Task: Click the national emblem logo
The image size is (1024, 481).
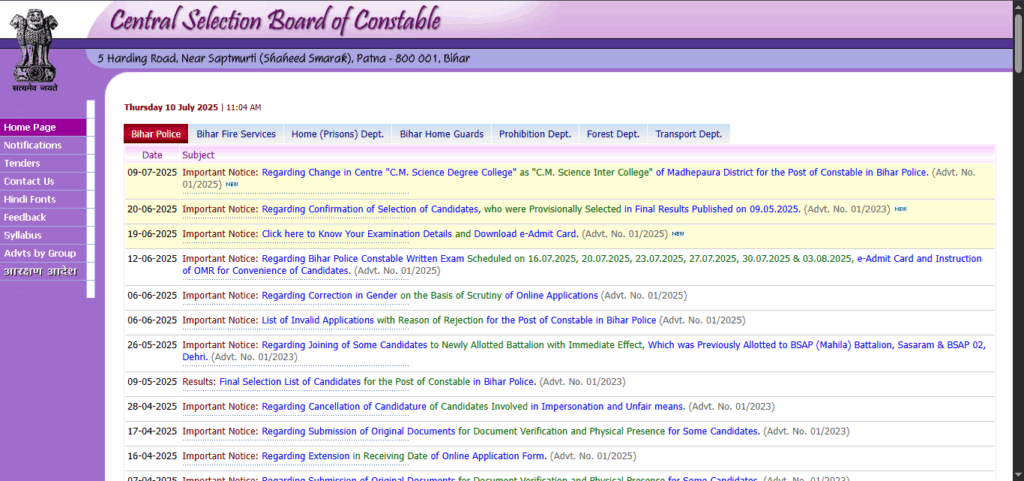Action: (35, 48)
